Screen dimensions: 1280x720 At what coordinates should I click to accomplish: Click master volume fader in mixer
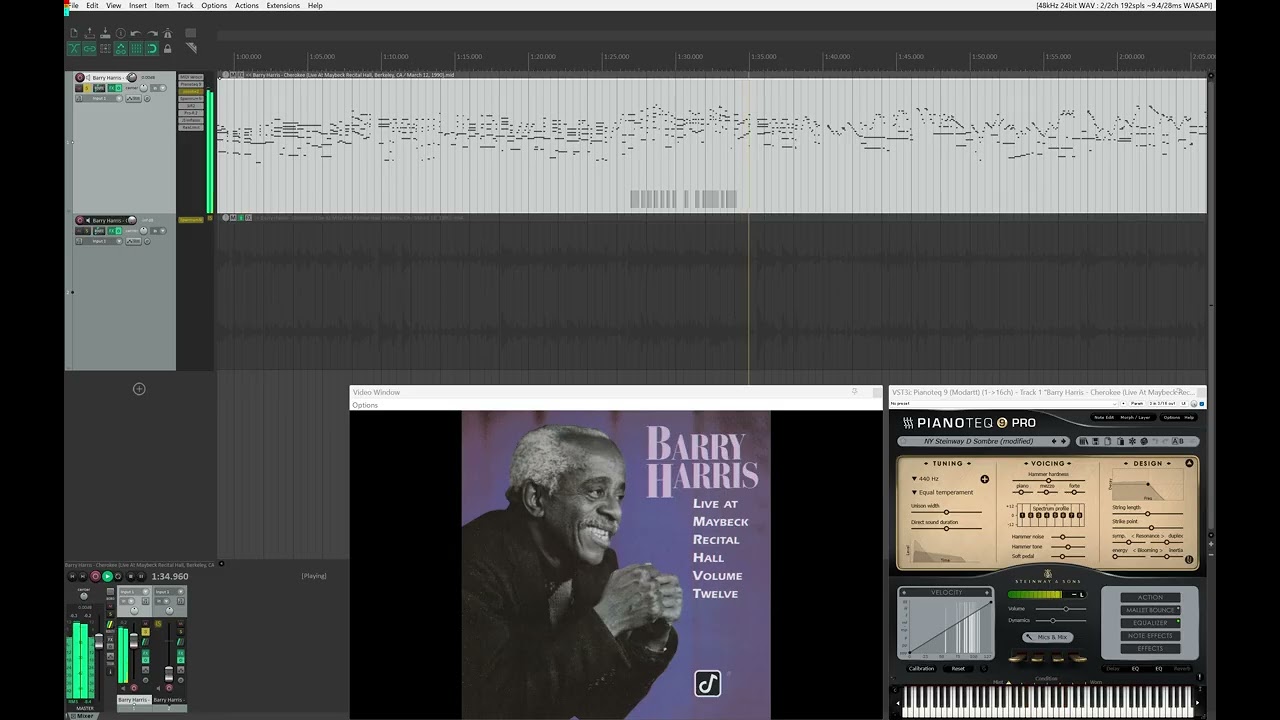click(x=99, y=641)
